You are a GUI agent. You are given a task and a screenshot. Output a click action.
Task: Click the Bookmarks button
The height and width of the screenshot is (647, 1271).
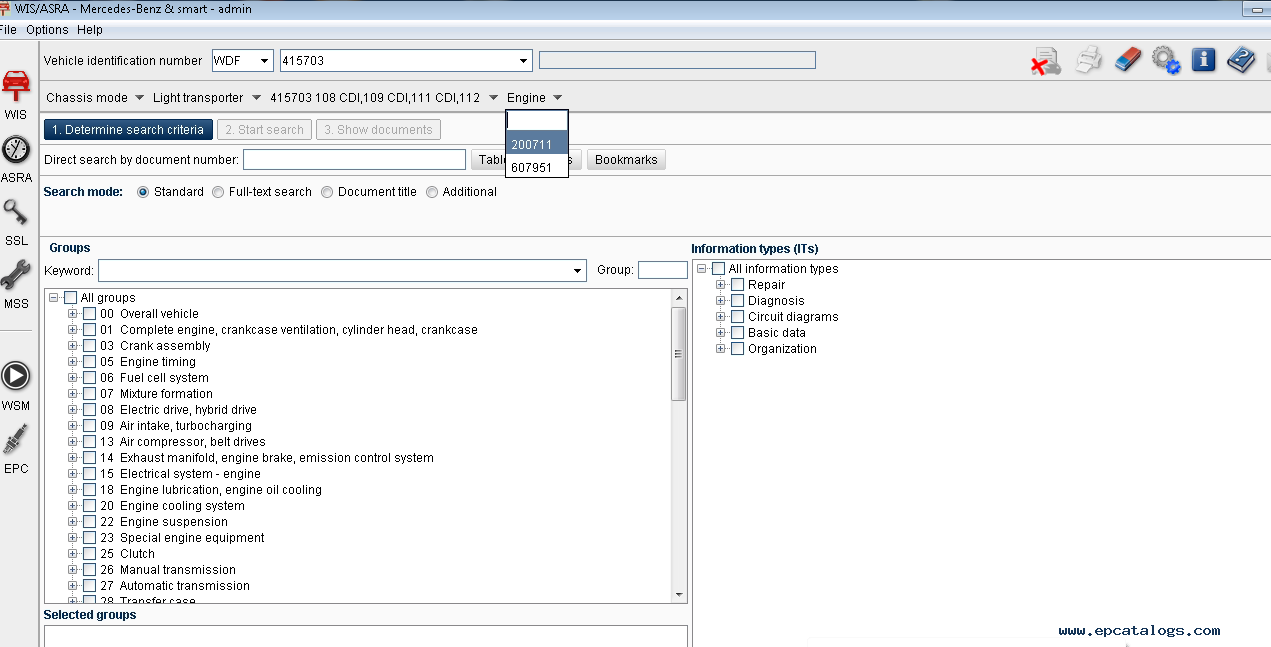[x=626, y=160]
